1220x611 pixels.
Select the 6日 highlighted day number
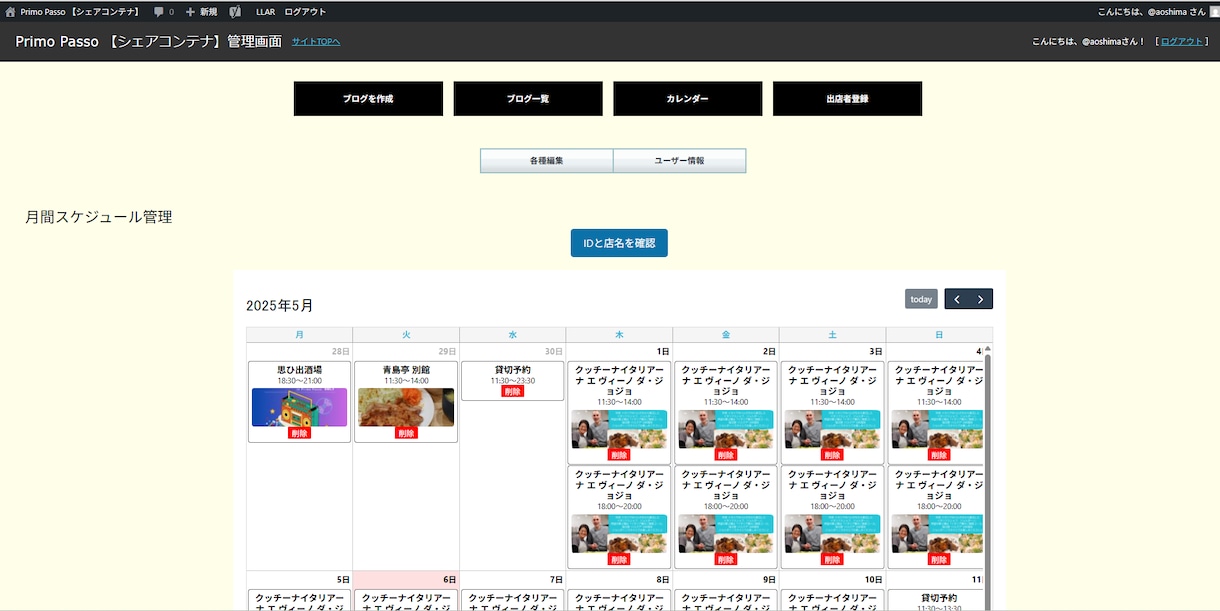click(449, 580)
